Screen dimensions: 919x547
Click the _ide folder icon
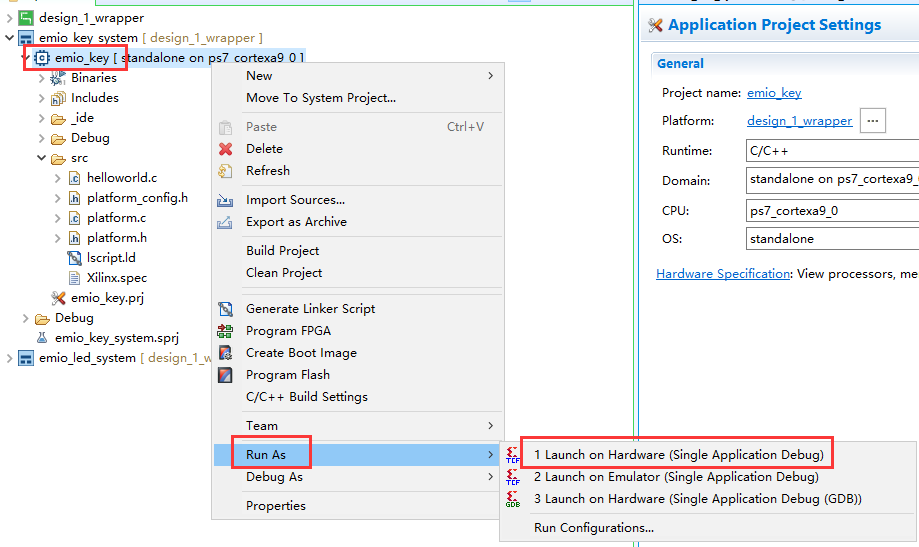[x=57, y=118]
